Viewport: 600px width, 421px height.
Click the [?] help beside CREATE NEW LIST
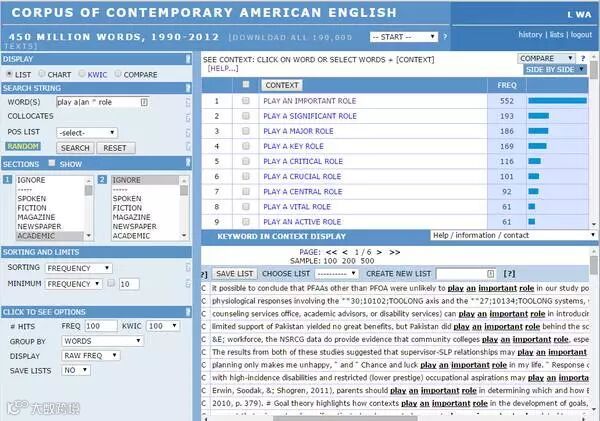[509, 274]
